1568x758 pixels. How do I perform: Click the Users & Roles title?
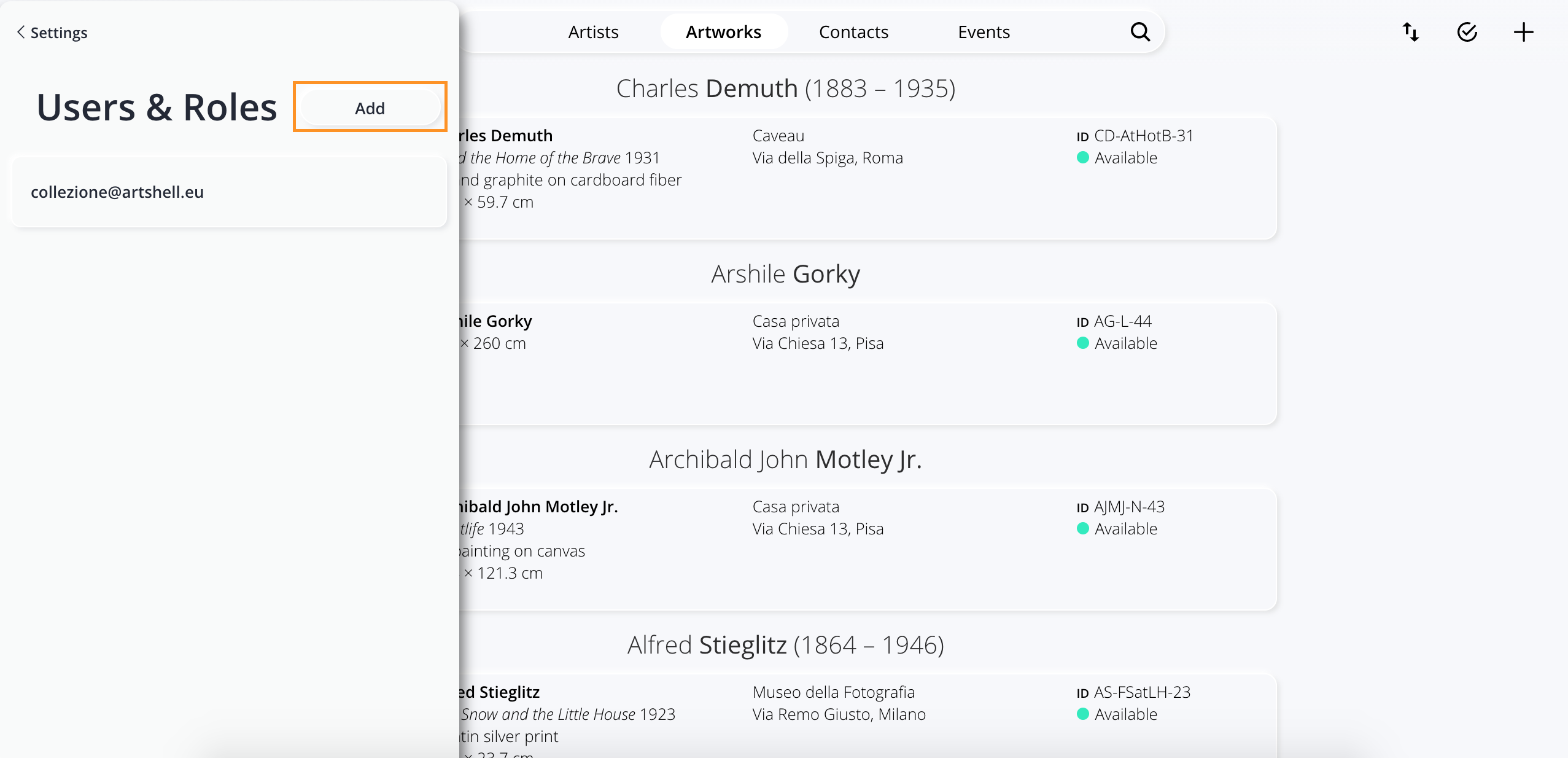click(157, 107)
